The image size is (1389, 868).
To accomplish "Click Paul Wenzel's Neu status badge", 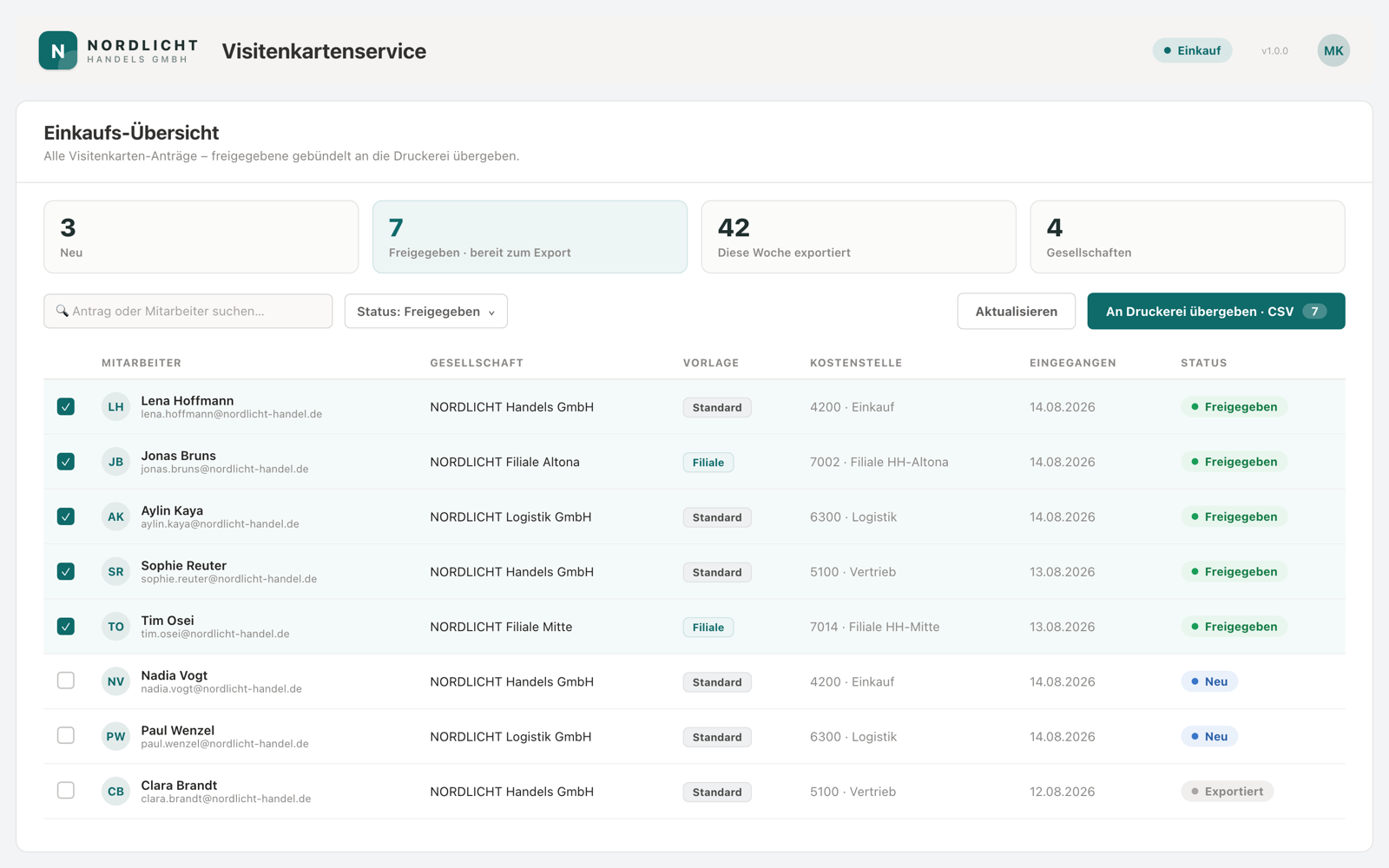I will pos(1209,736).
